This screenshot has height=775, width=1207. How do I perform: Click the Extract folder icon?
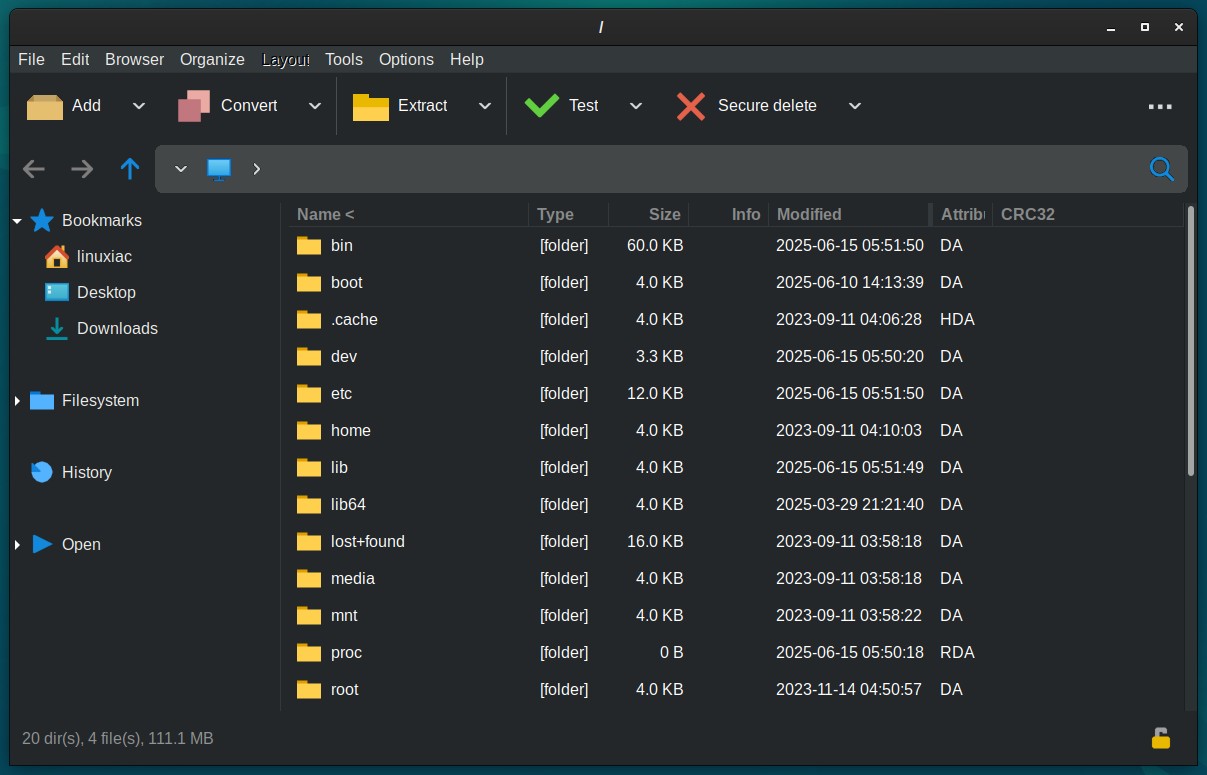[x=371, y=106]
